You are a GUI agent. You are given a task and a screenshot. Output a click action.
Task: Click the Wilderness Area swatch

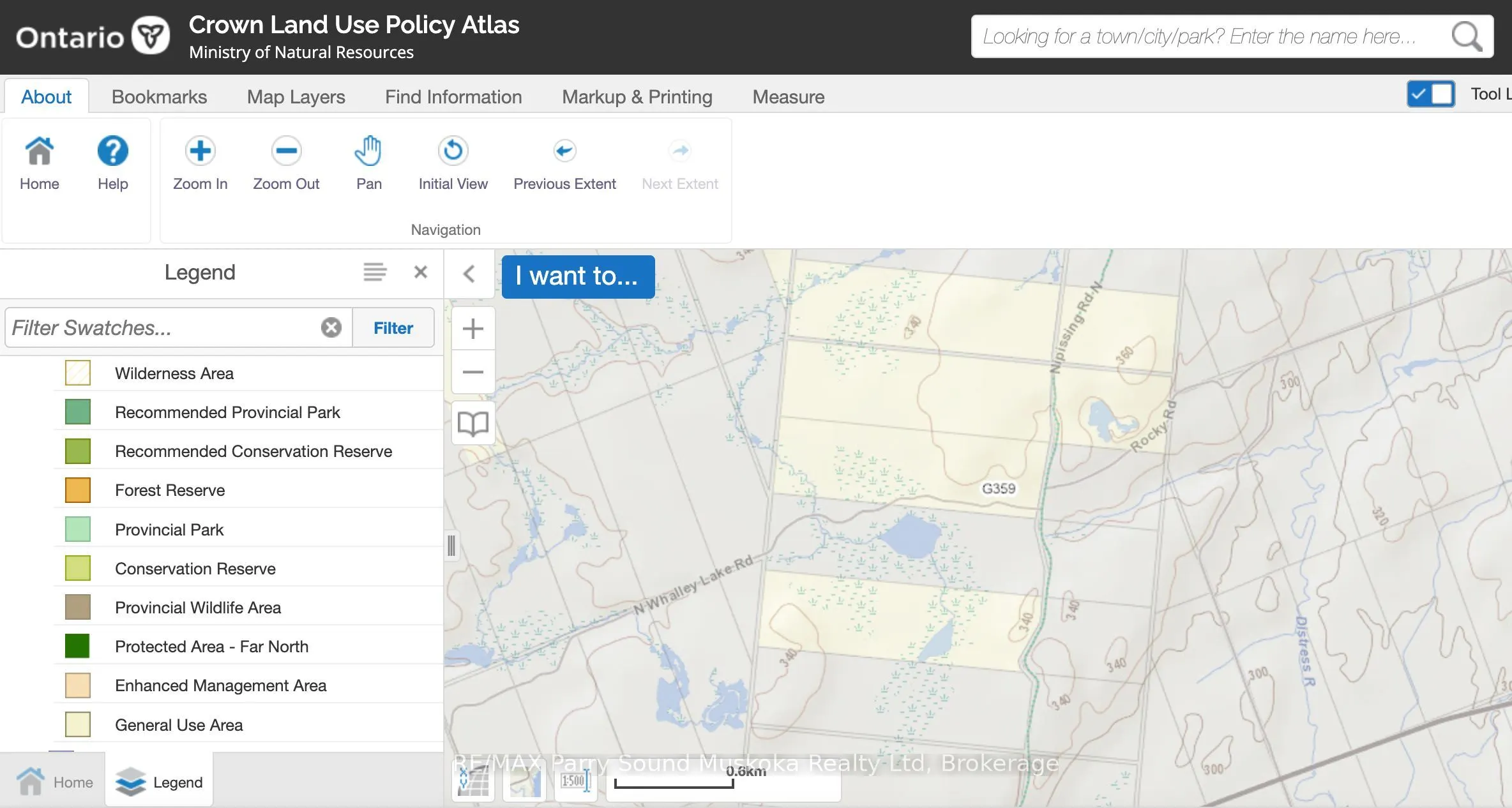point(78,373)
